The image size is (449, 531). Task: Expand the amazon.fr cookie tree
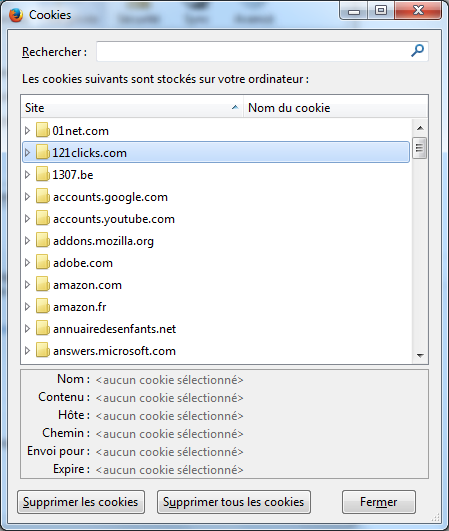click(27, 306)
